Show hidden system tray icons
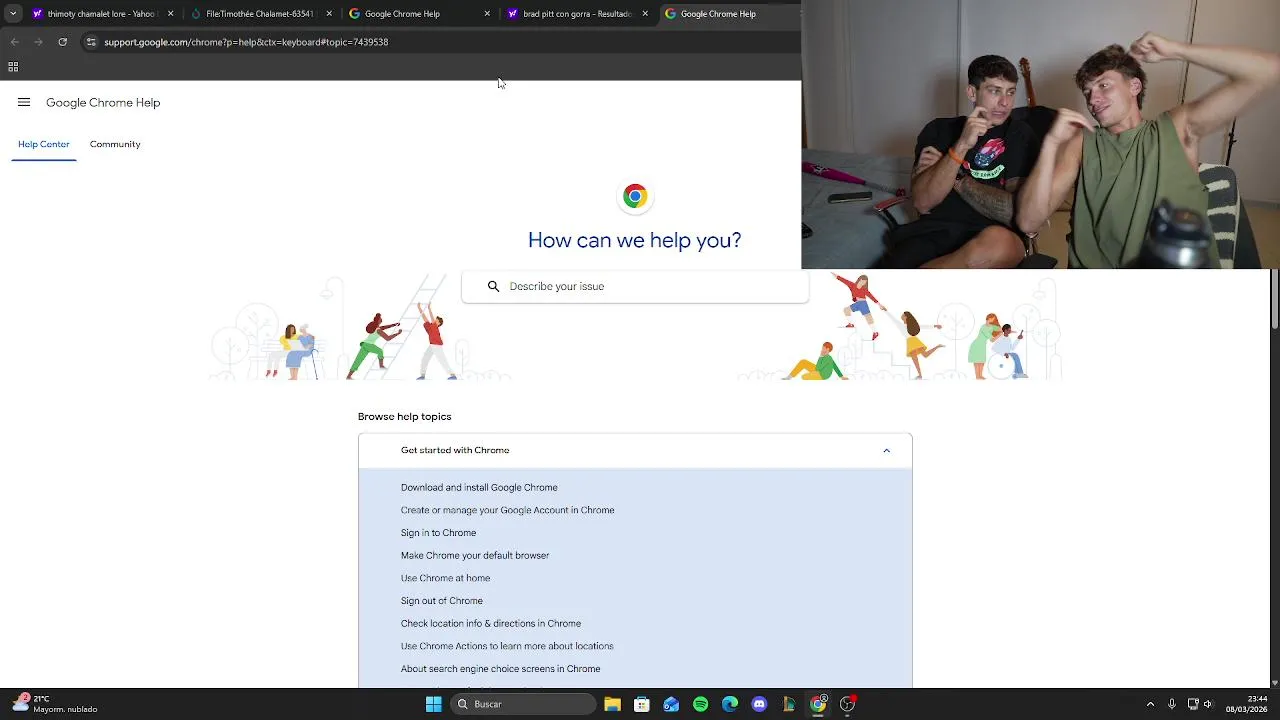 1150,704
